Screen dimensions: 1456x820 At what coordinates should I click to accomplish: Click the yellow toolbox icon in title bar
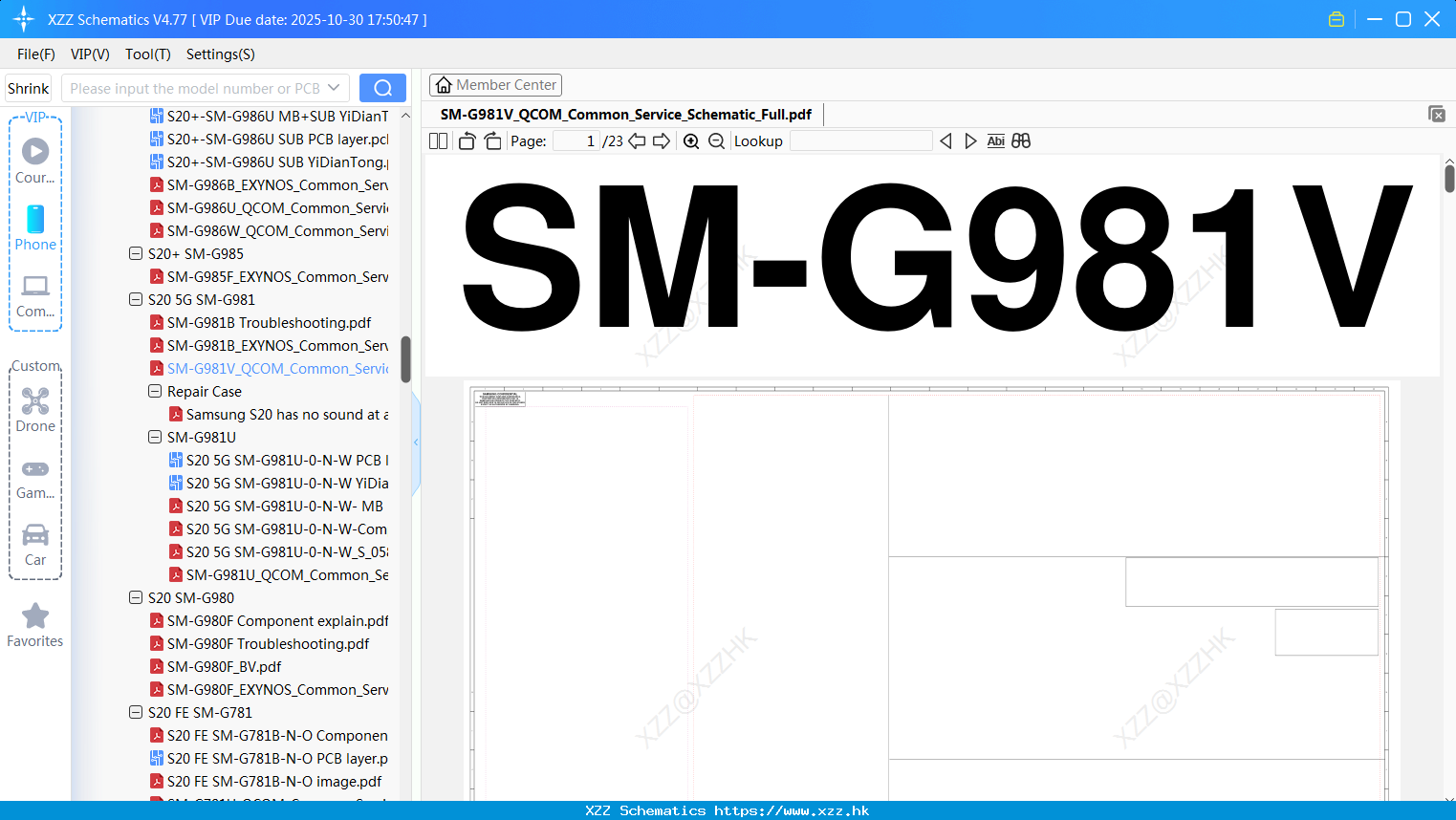tap(1336, 19)
